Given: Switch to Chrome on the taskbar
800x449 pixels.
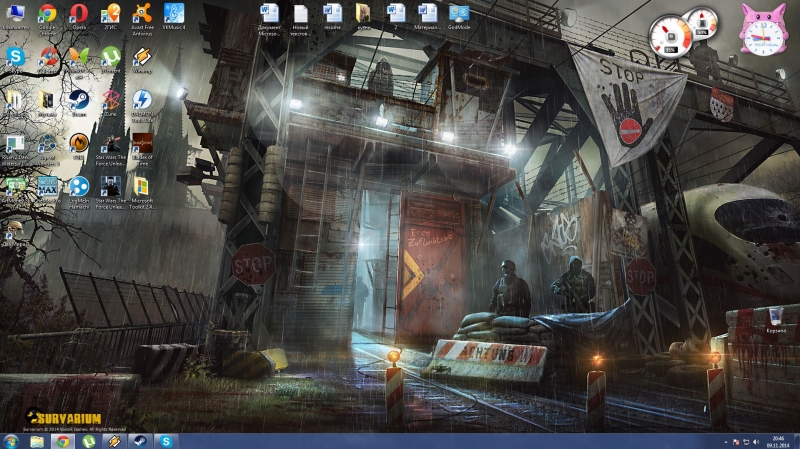Looking at the screenshot, I should tap(63, 441).
